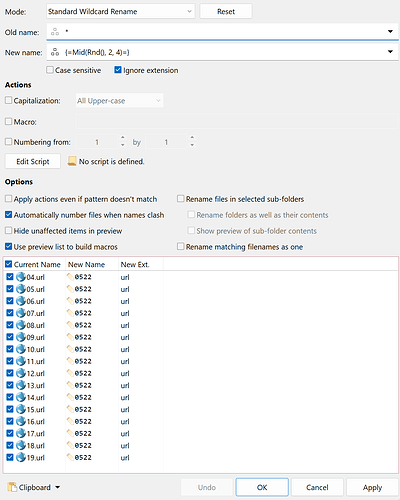Click the globe icon of 04.url
400x500 pixels.
coord(21,277)
